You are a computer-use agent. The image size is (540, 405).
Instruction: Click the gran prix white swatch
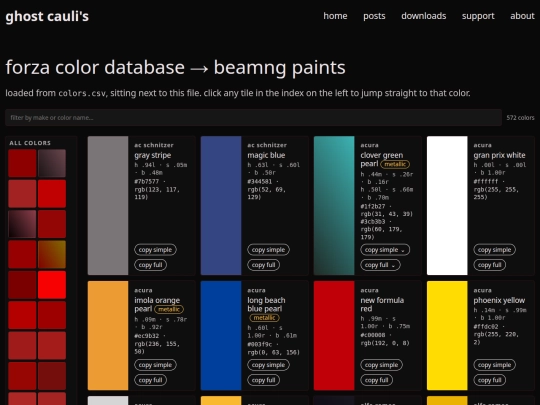[x=447, y=206]
